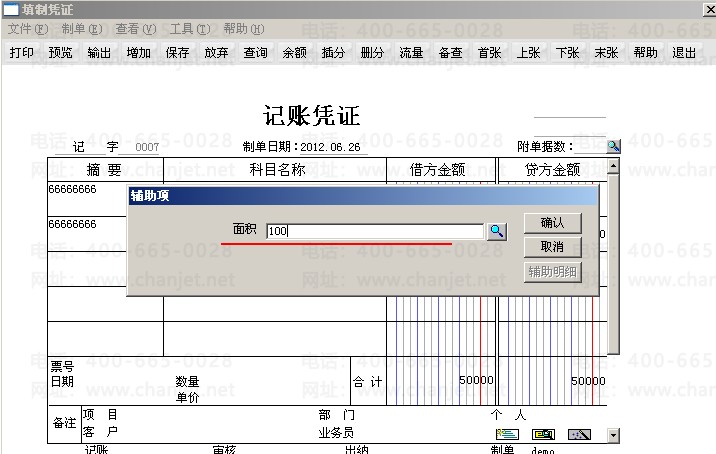This screenshot has height=454, width=716.
Task: Click magnifier icon next to 附单据数
Action: coord(614,146)
